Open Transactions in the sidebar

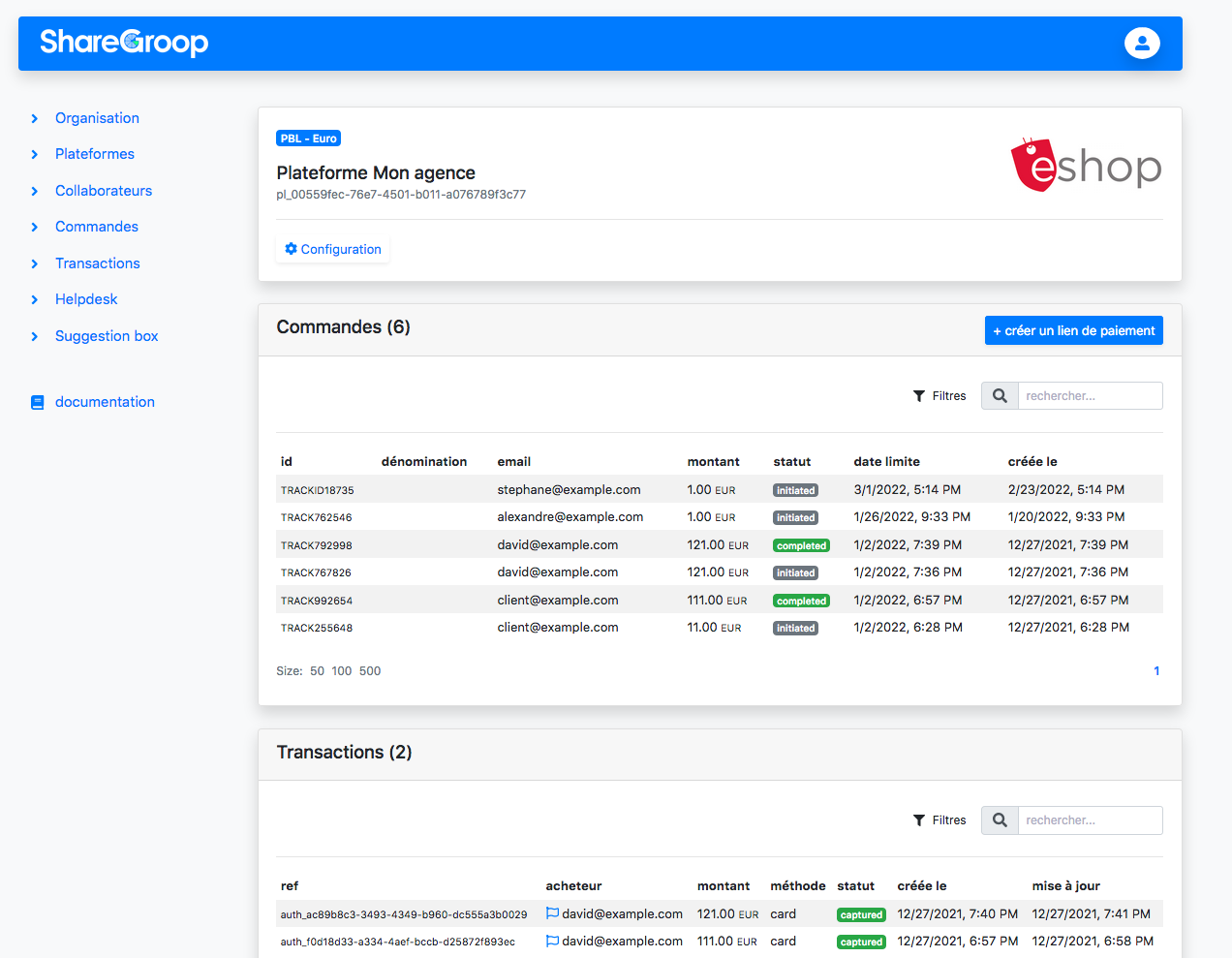(98, 263)
